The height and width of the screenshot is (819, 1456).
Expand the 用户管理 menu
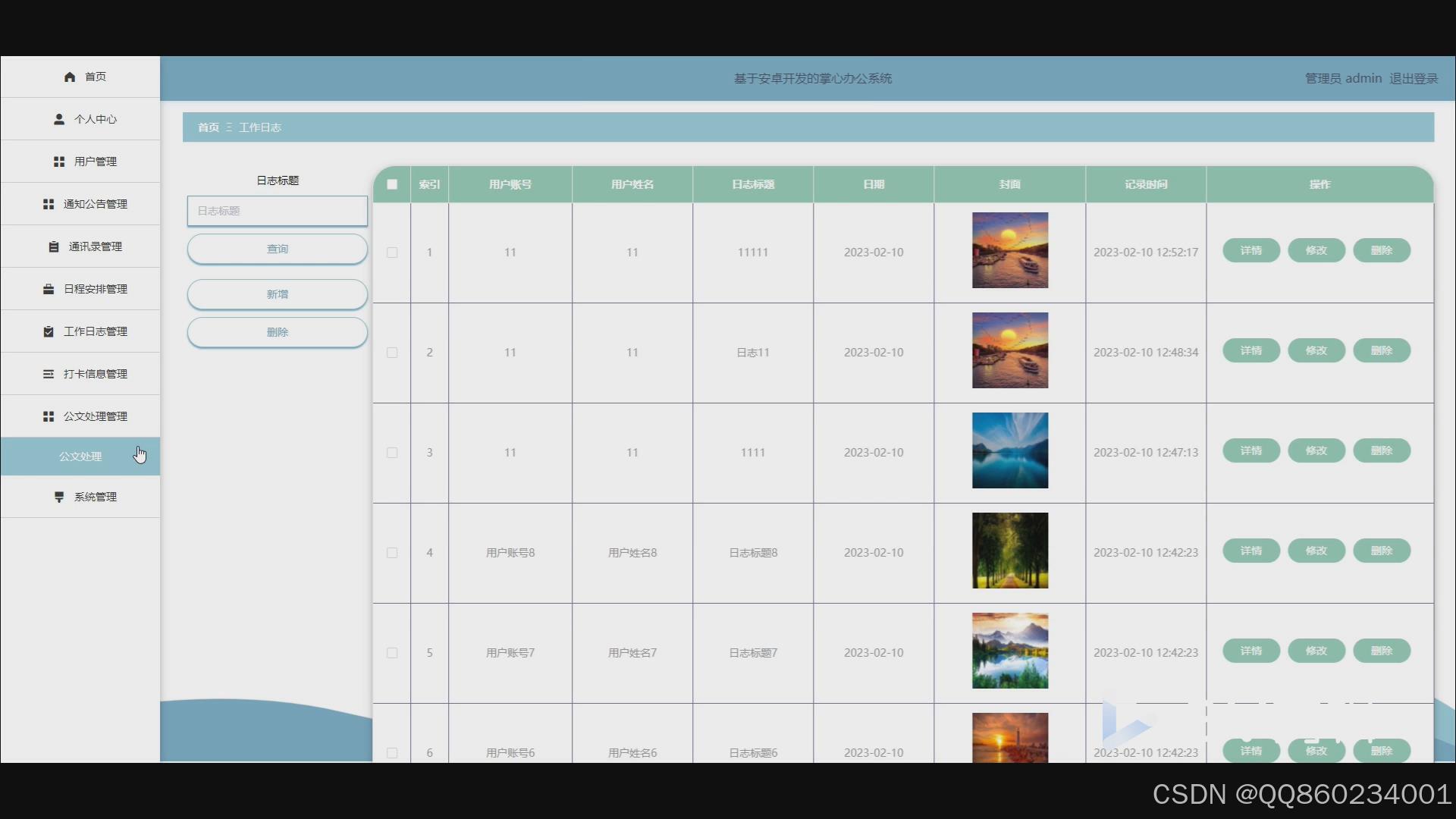point(80,162)
